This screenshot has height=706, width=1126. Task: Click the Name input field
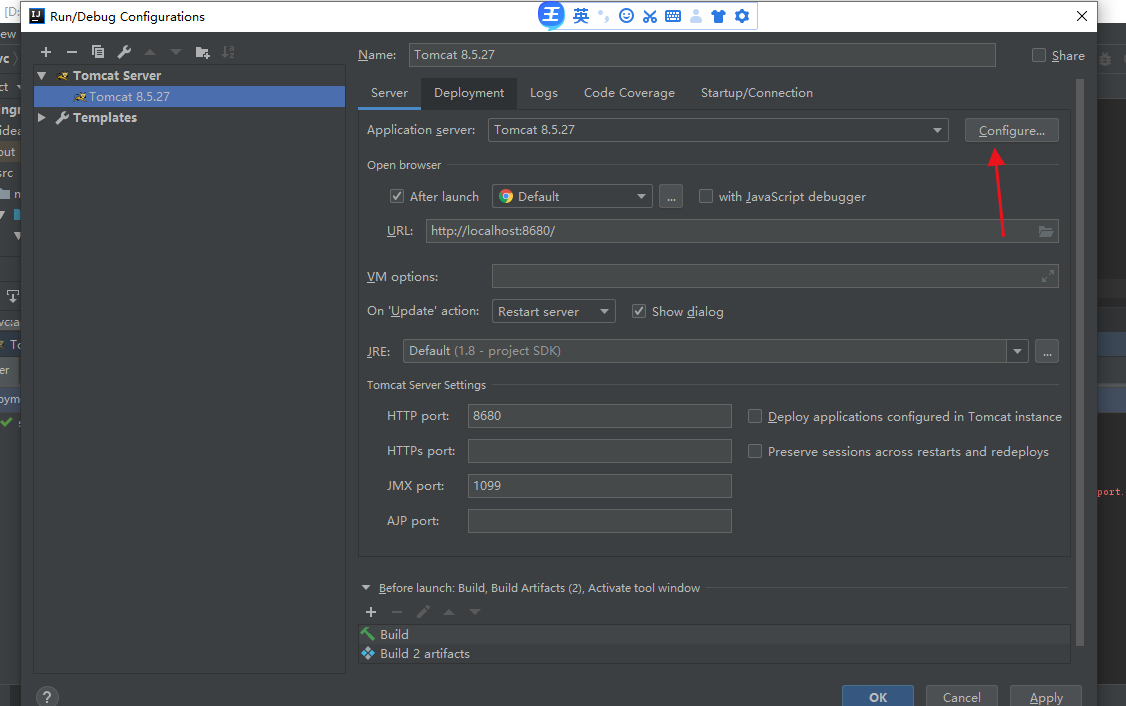coord(702,55)
